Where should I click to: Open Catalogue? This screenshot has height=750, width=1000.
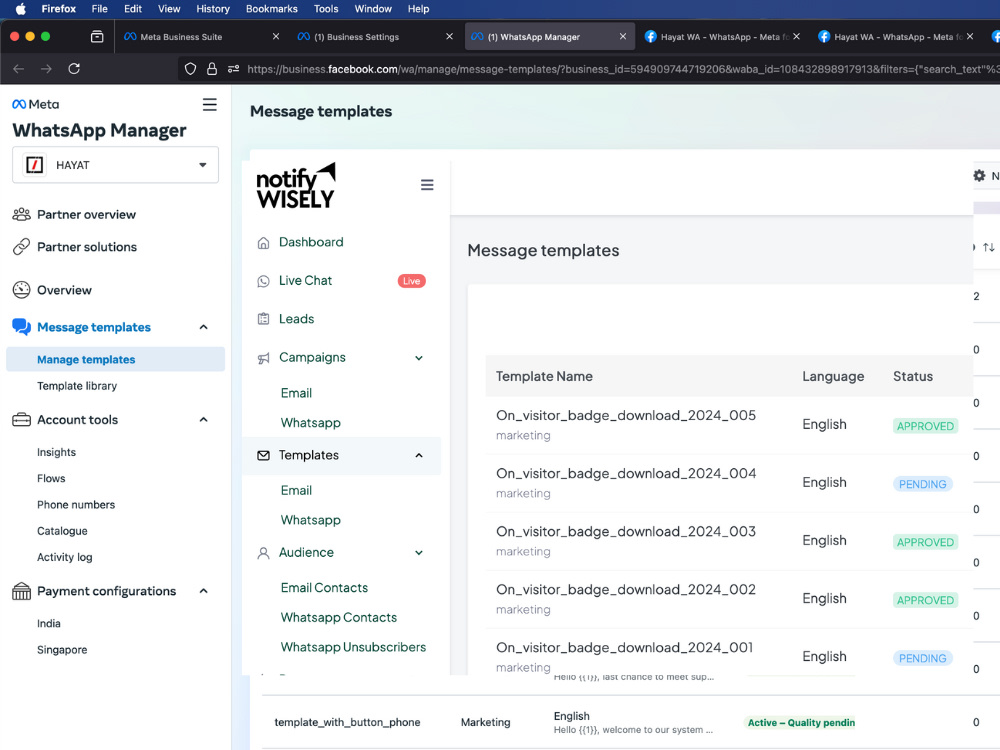coord(62,531)
